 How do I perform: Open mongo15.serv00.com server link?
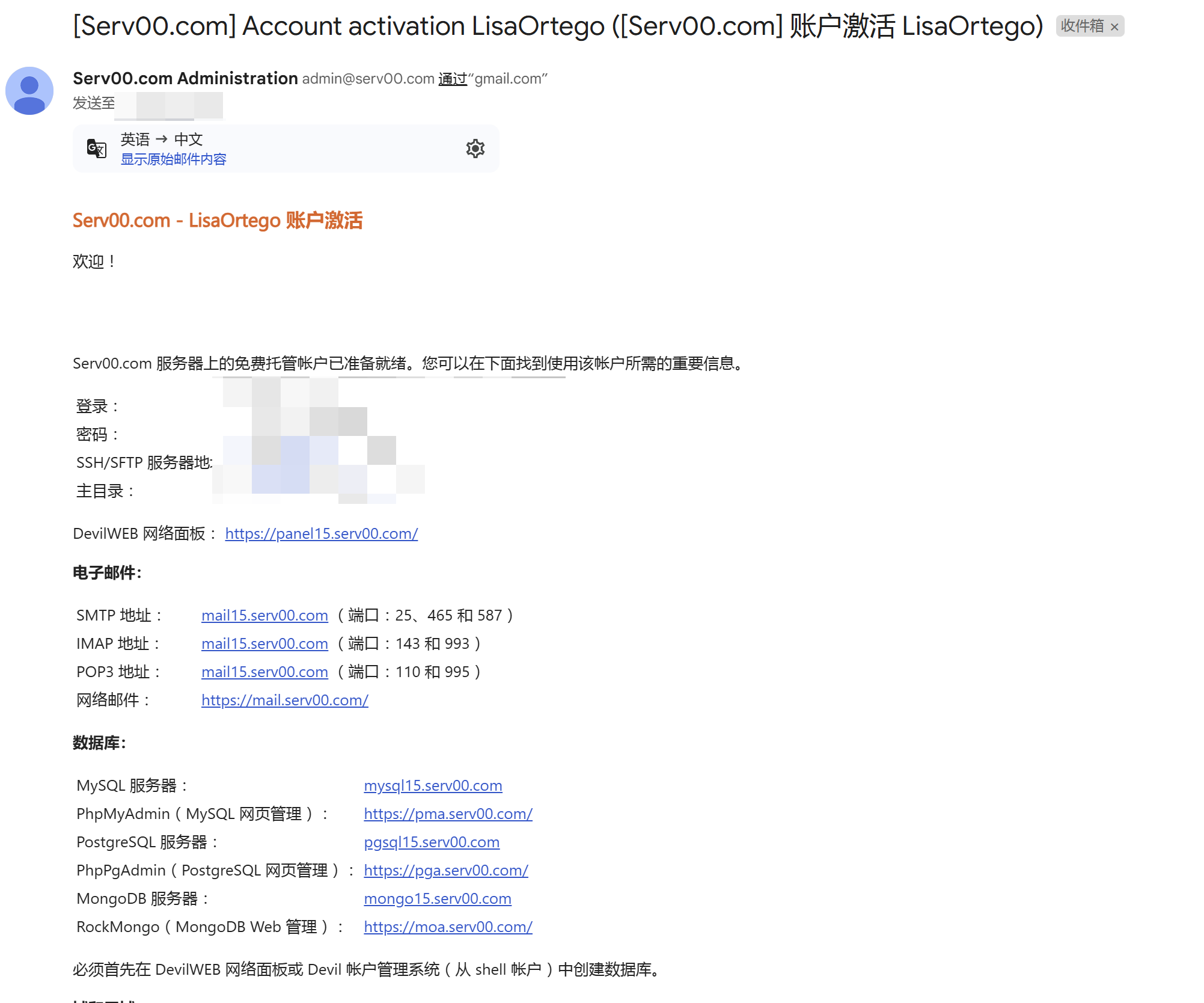438,898
